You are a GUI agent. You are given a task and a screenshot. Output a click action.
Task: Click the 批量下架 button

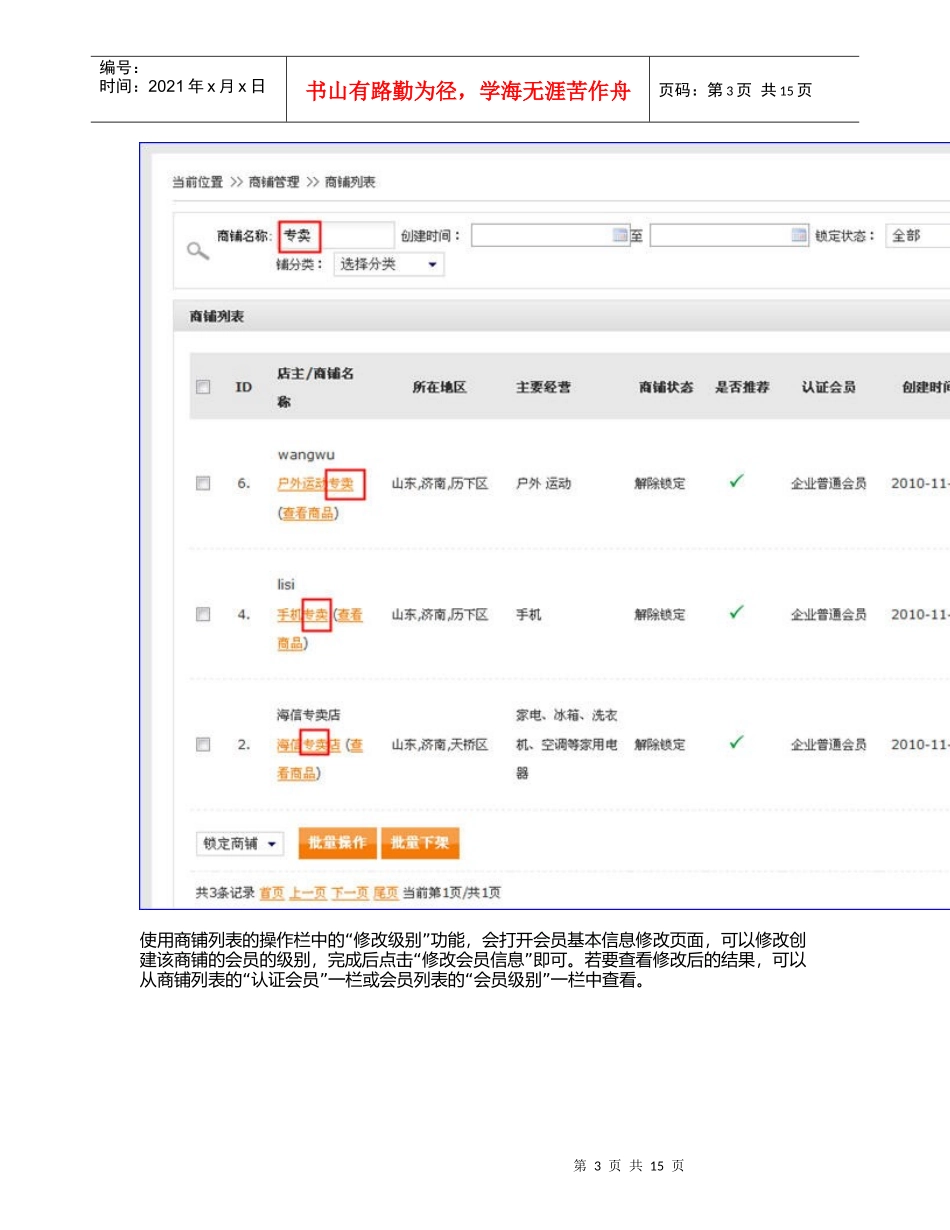[x=420, y=843]
